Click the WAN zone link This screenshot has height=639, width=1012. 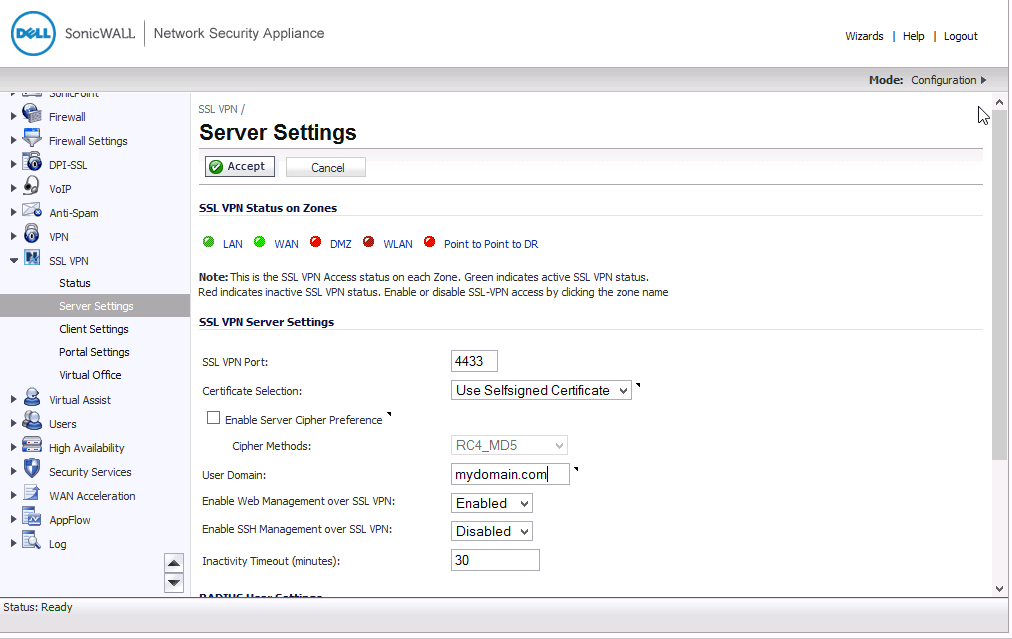(x=287, y=244)
